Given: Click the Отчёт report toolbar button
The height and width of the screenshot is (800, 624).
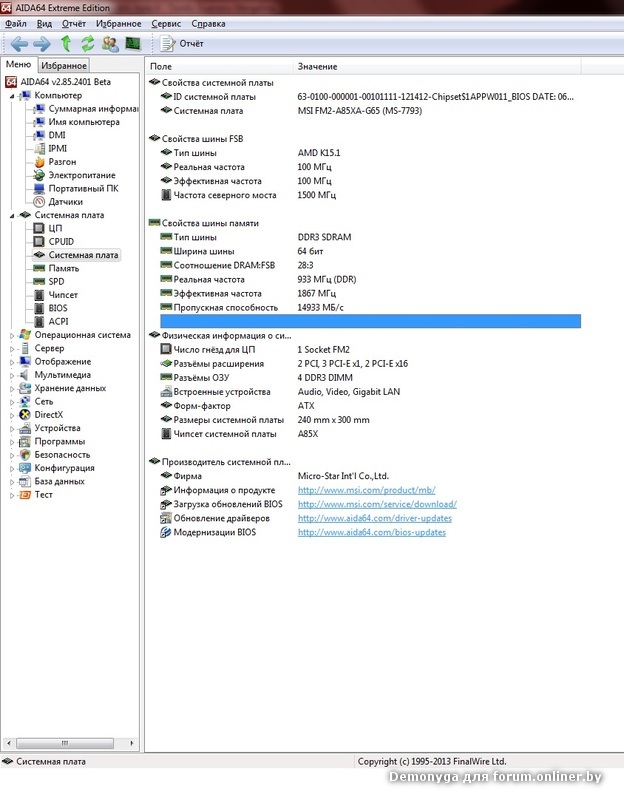Looking at the screenshot, I should click(x=182, y=44).
